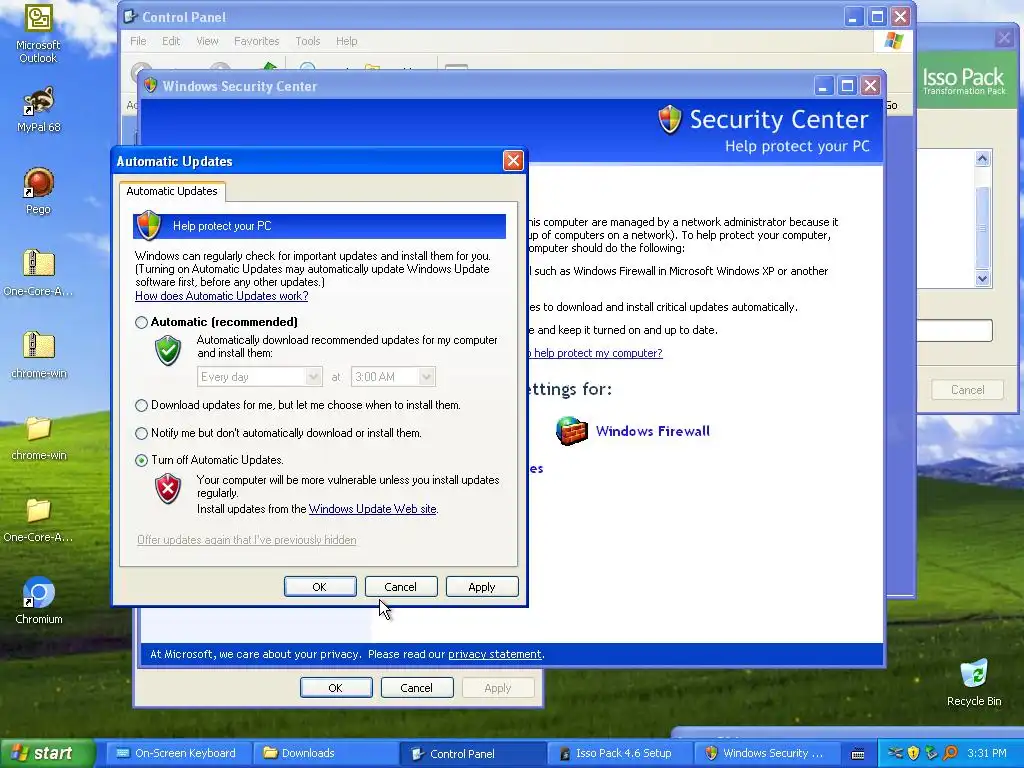The image size is (1024, 768).
Task: Click green shield icon under Automatic option
Action: click(x=168, y=350)
